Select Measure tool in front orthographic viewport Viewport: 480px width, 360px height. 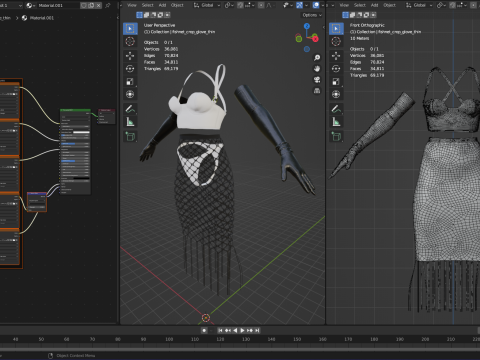[x=336, y=122]
